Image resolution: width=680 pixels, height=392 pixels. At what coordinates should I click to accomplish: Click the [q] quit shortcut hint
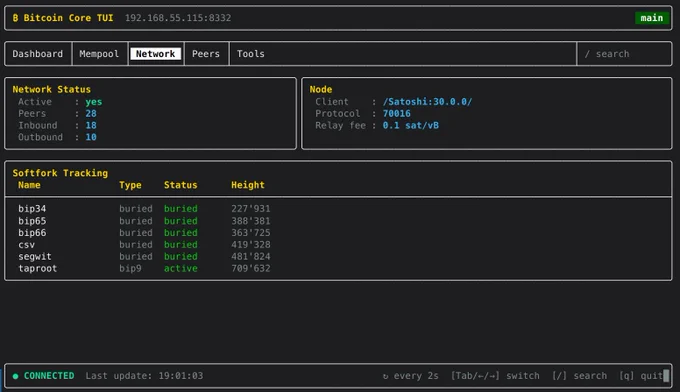[x=641, y=376]
